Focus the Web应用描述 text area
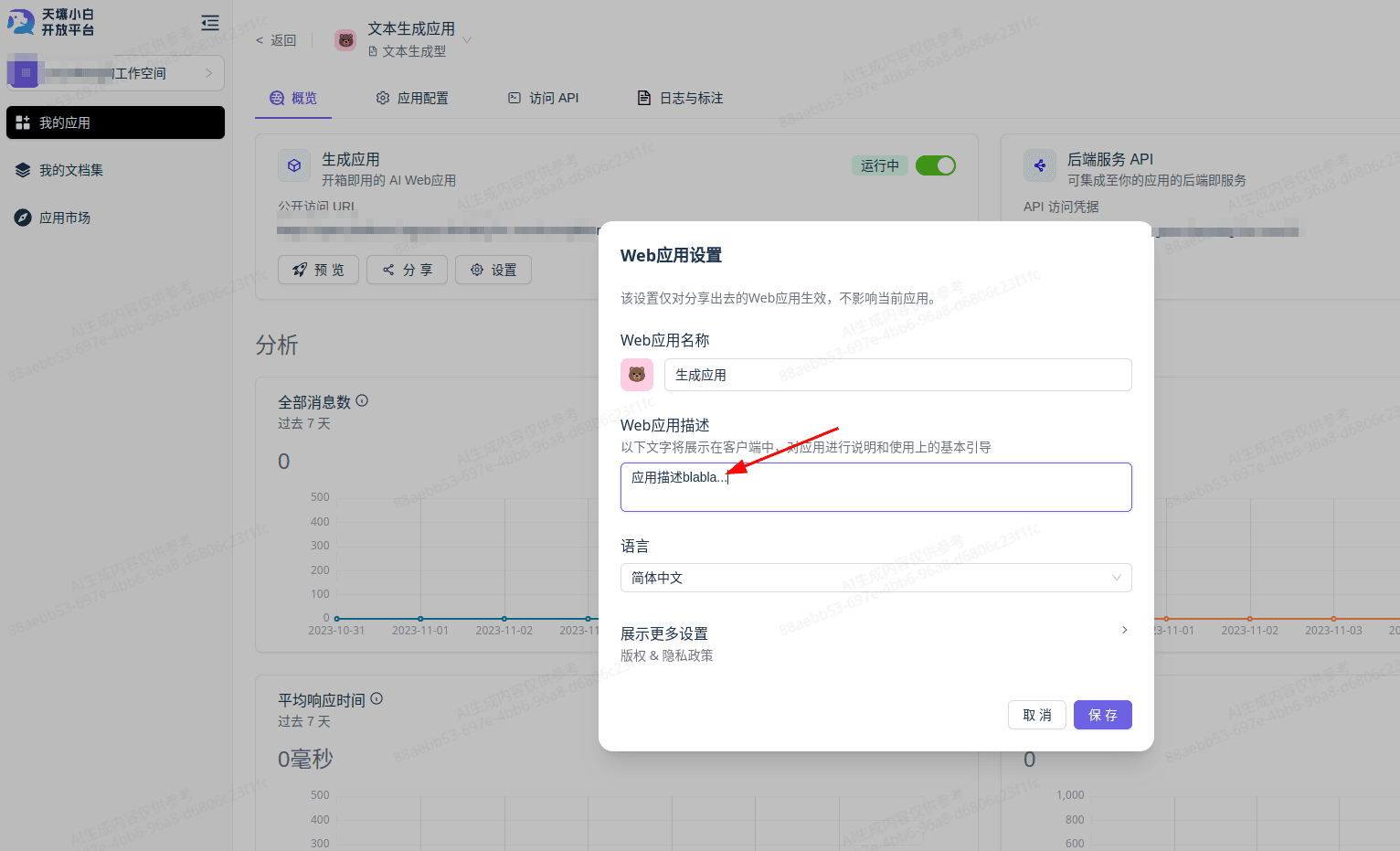This screenshot has height=851, width=1400. [x=876, y=487]
